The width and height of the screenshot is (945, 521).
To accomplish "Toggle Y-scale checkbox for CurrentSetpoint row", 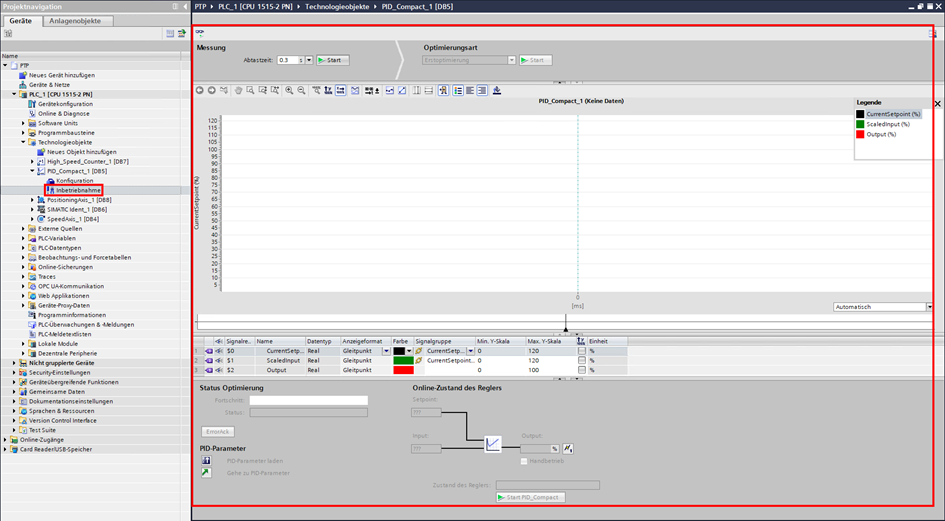I will (582, 351).
